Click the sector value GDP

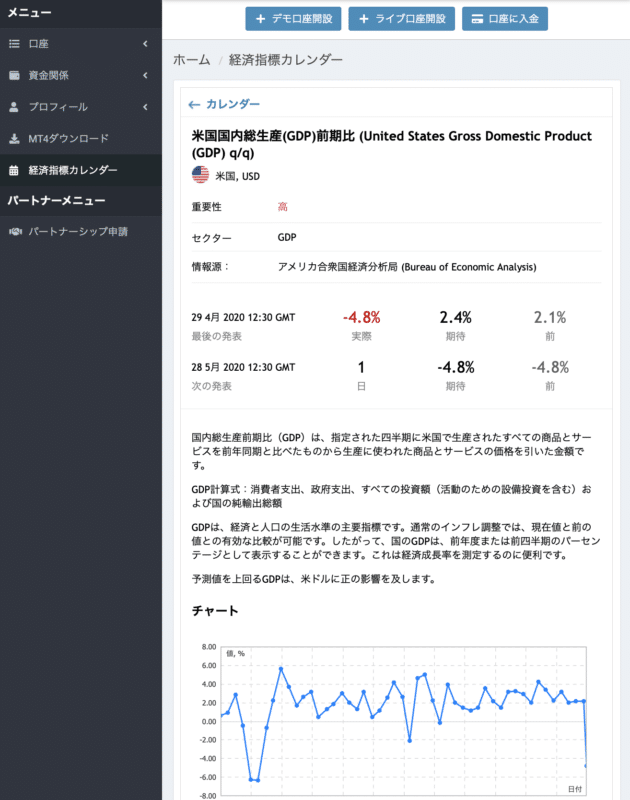[287, 237]
